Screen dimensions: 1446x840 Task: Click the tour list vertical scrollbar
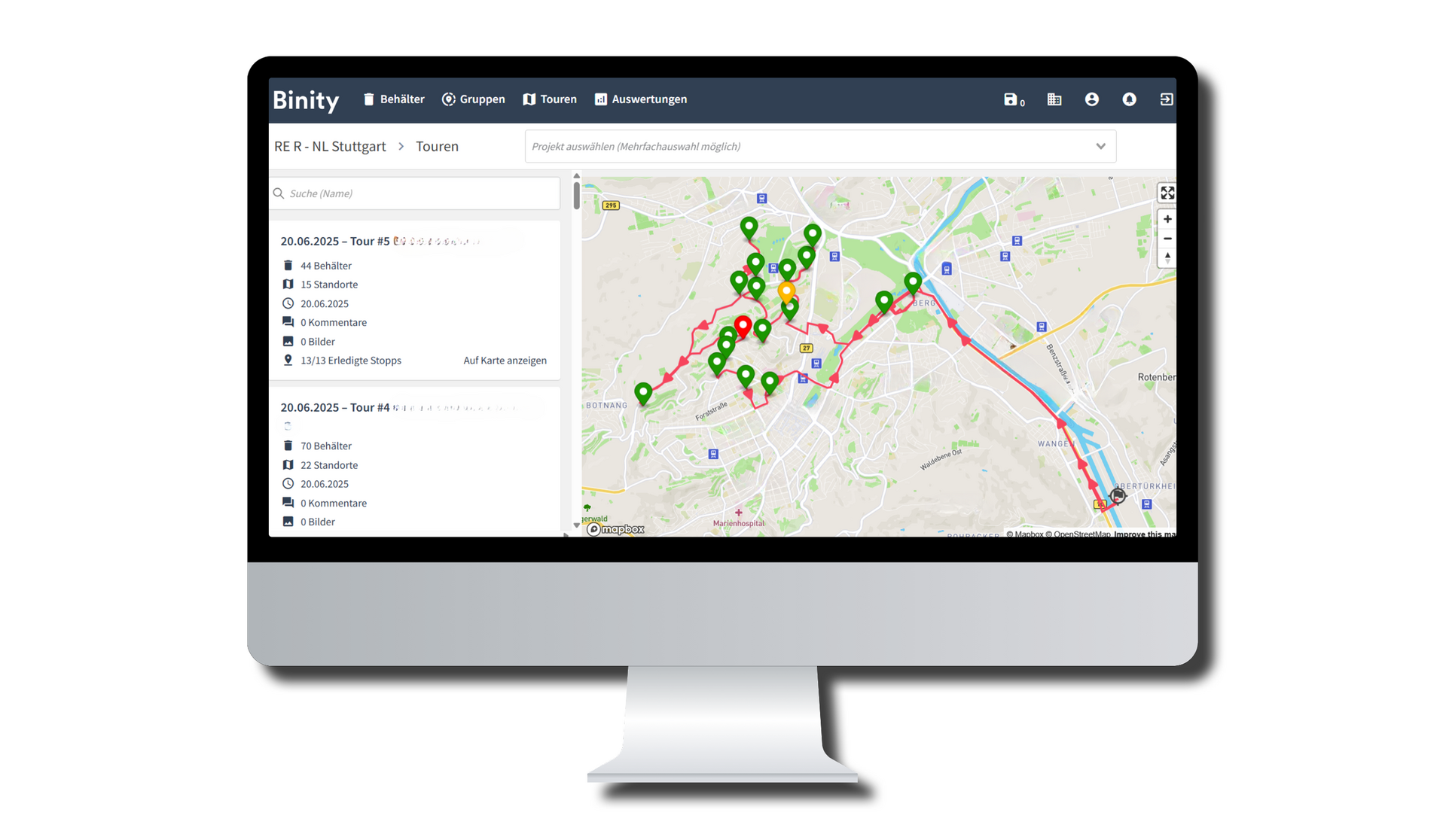pyautogui.click(x=576, y=196)
